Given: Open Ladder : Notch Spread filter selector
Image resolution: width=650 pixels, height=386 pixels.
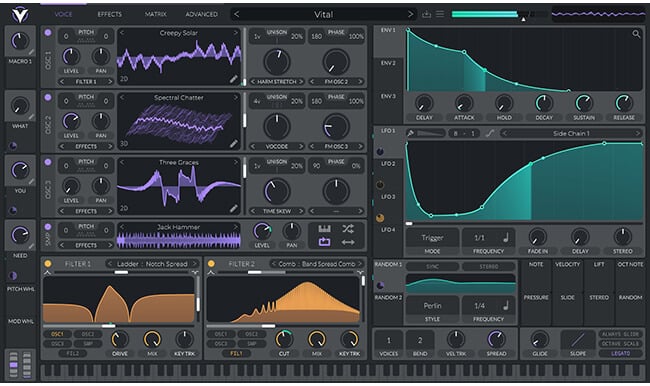Looking at the screenshot, I should (x=152, y=264).
